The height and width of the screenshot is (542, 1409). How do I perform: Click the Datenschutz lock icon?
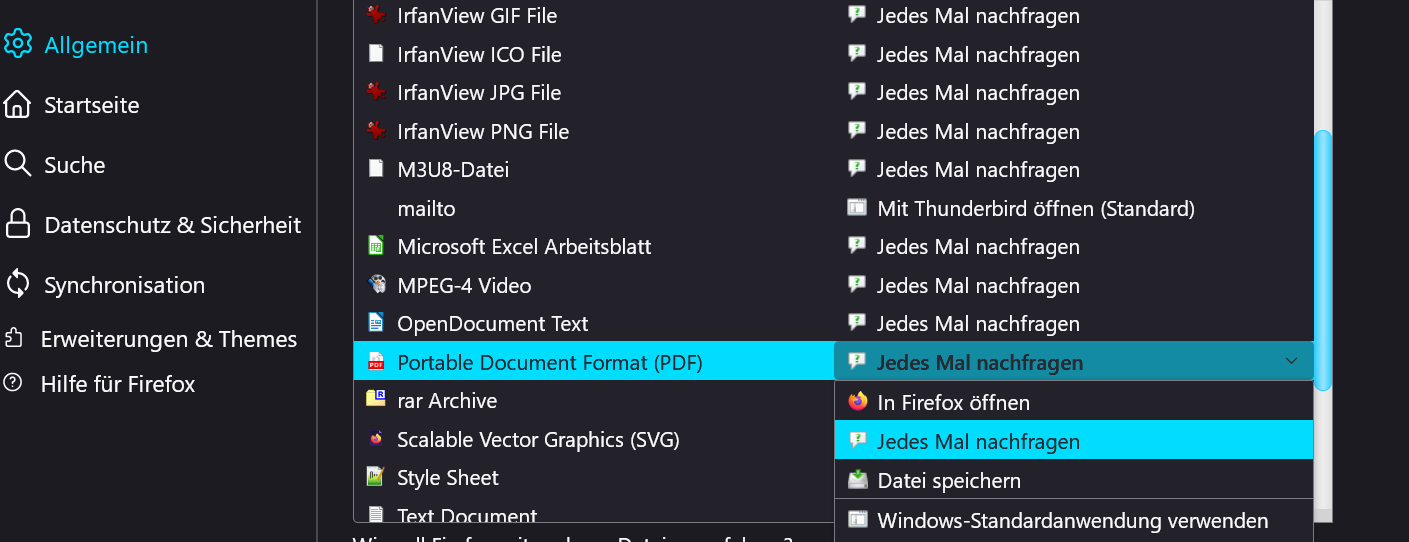18,224
